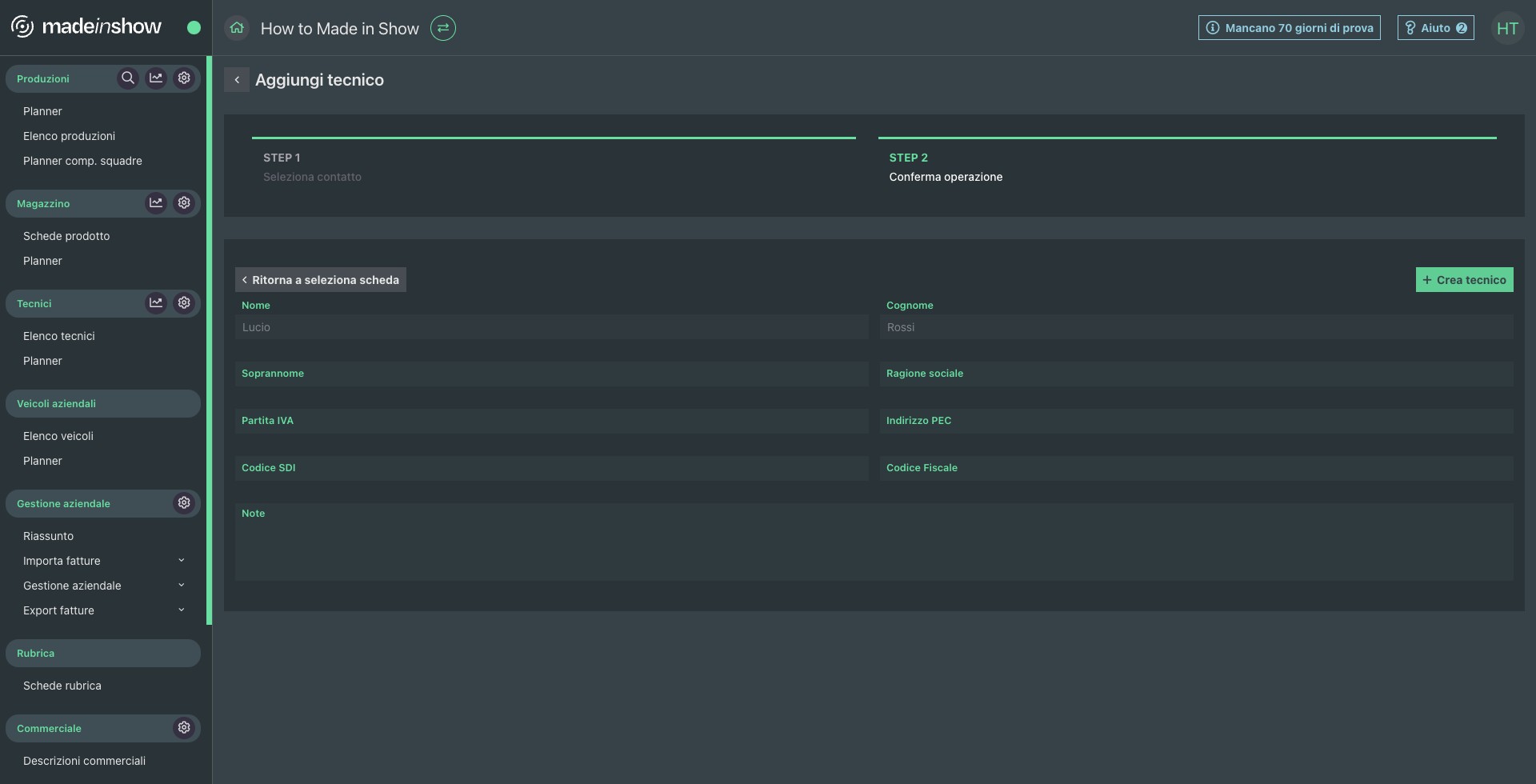Screen dimensions: 1536x784
Task: Open Produzioni settings gear
Action: (184, 78)
